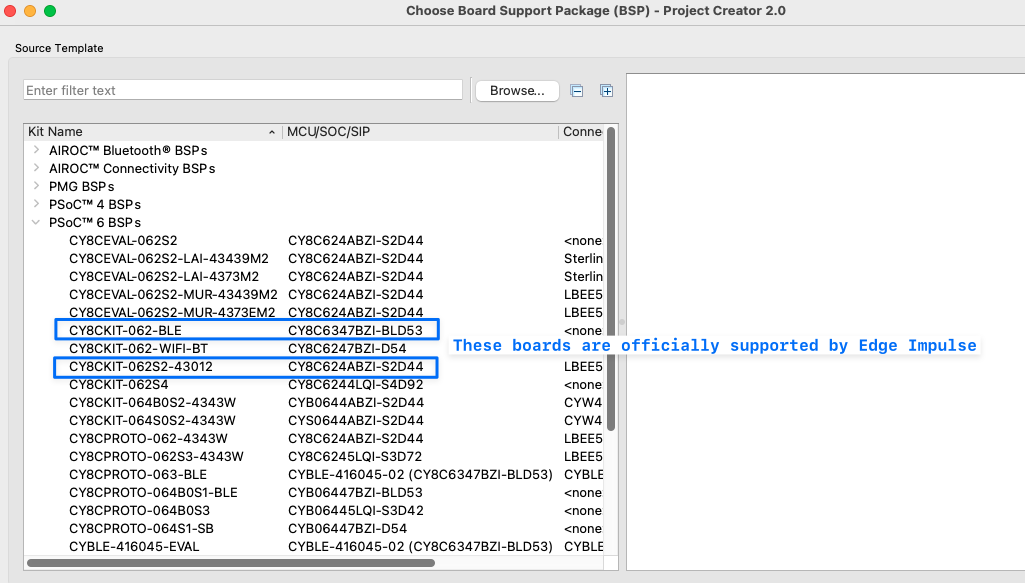Sort by the Kit Name column header
Viewport: 1025px width, 583px height.
pos(153,132)
